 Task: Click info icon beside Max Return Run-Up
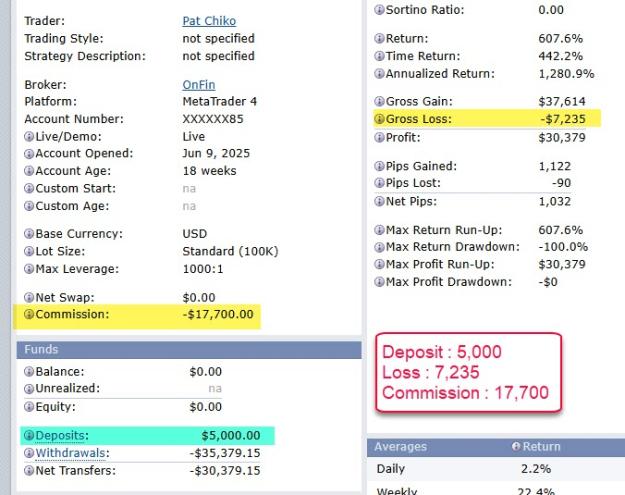[379, 230]
